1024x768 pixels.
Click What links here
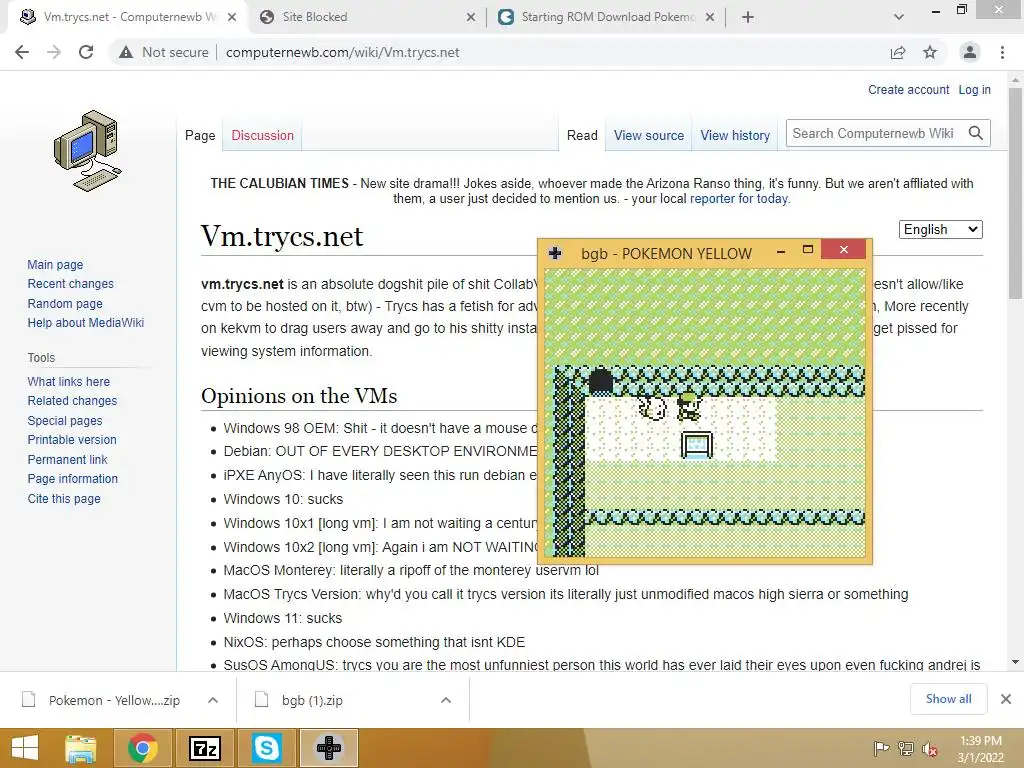click(69, 381)
